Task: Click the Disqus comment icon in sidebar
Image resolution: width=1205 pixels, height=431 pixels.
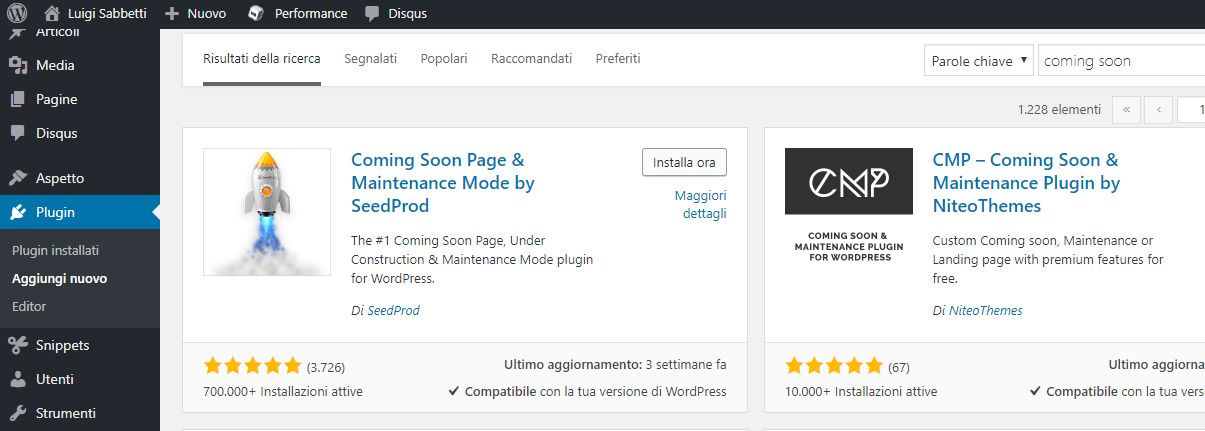Action: point(17,133)
